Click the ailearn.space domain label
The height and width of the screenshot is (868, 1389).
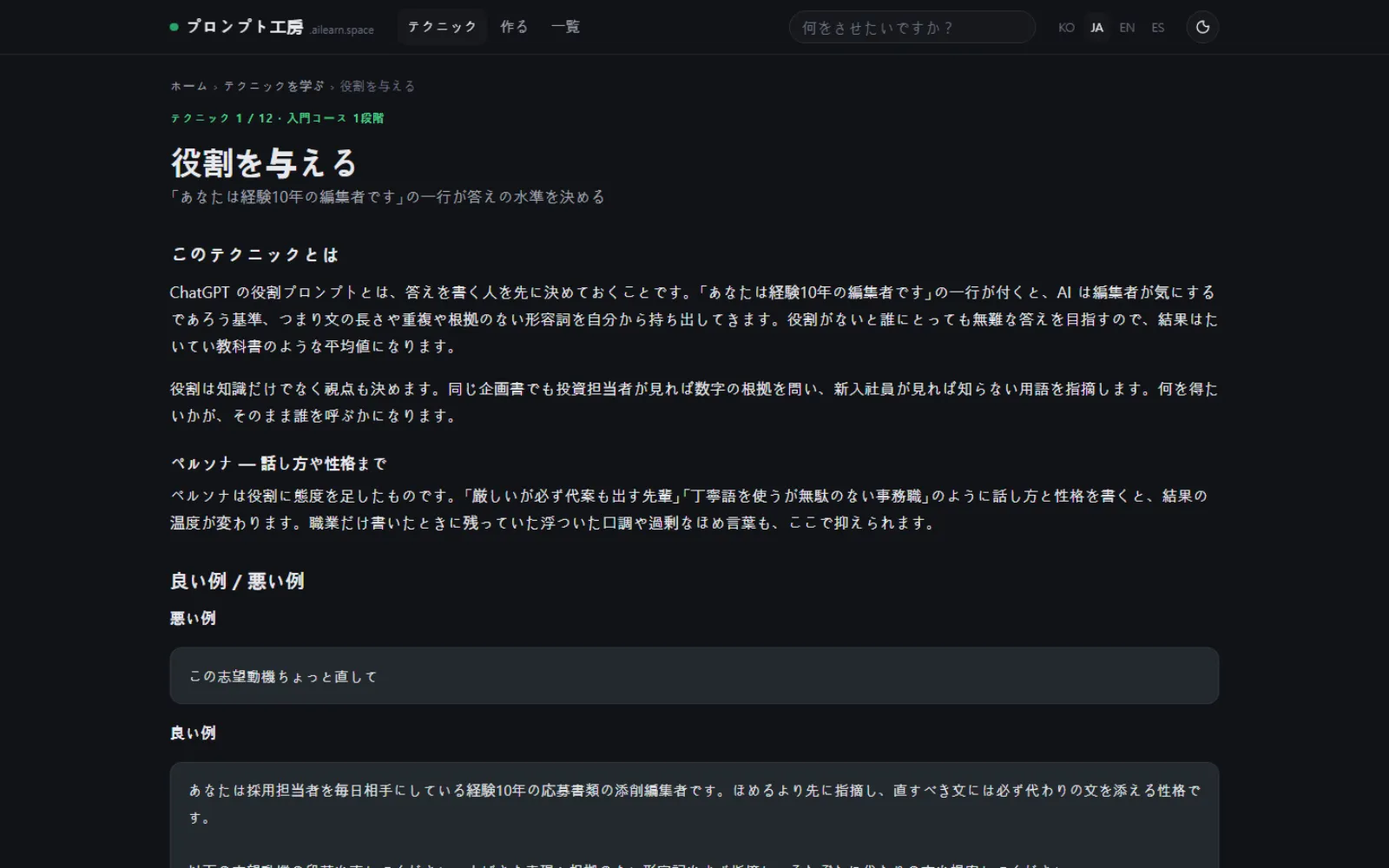pyautogui.click(x=342, y=30)
